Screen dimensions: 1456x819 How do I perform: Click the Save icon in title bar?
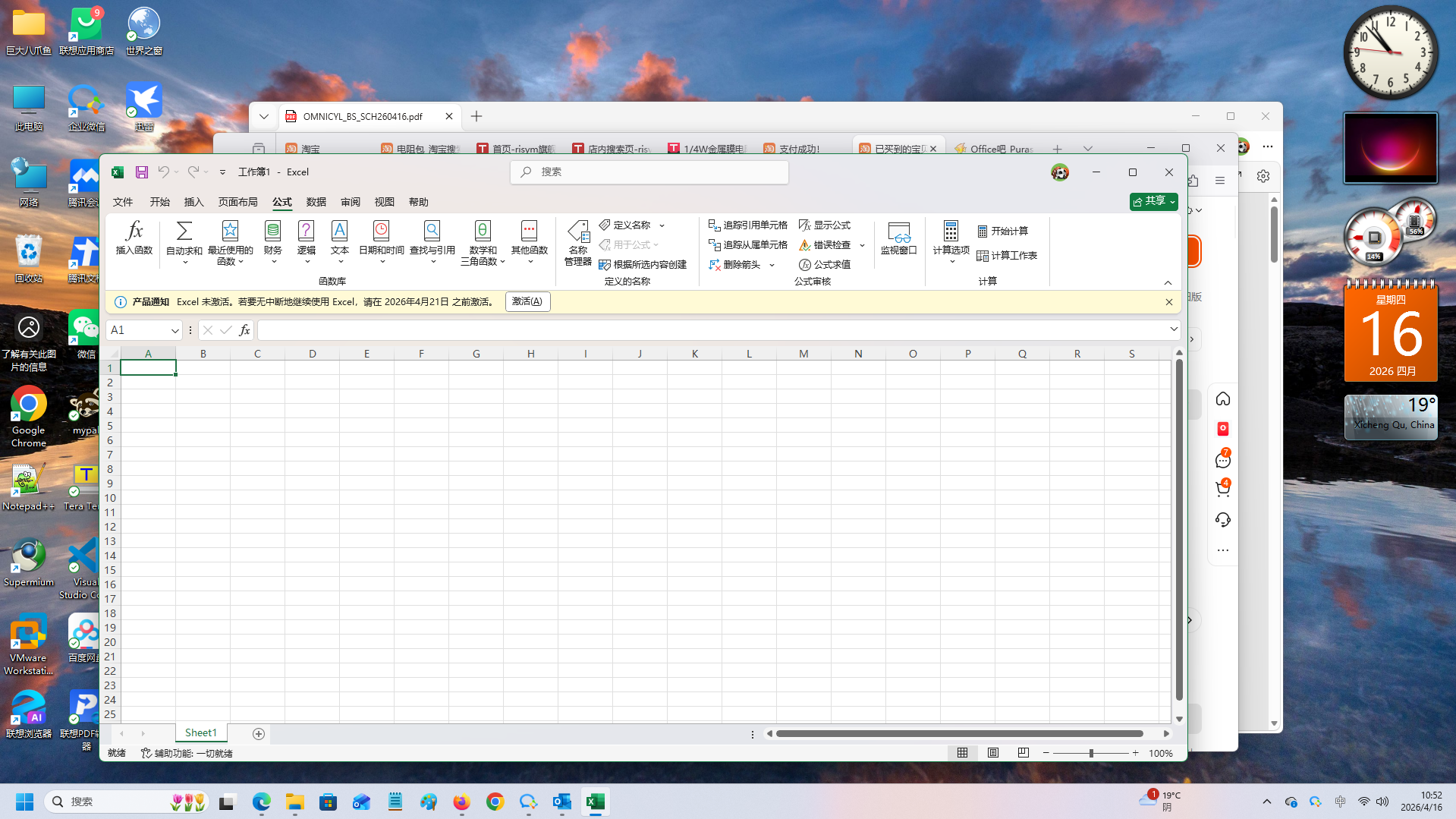(x=142, y=172)
